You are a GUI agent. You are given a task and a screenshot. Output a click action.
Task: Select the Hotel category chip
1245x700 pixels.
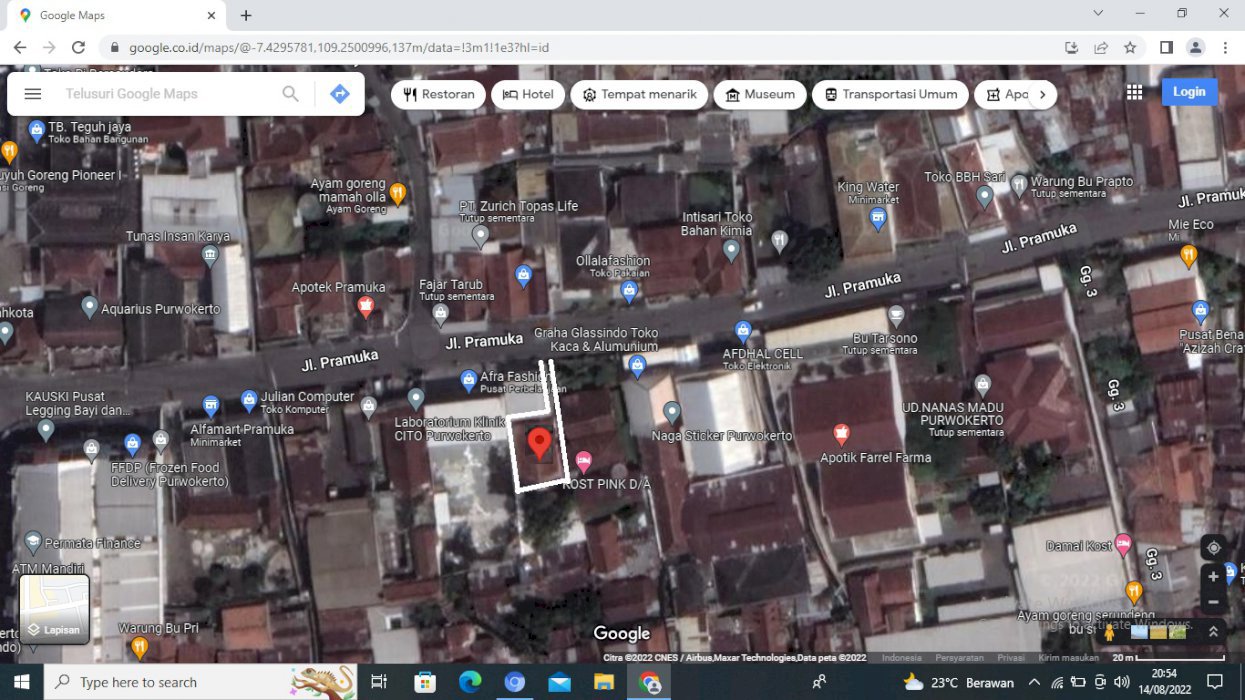(x=528, y=95)
